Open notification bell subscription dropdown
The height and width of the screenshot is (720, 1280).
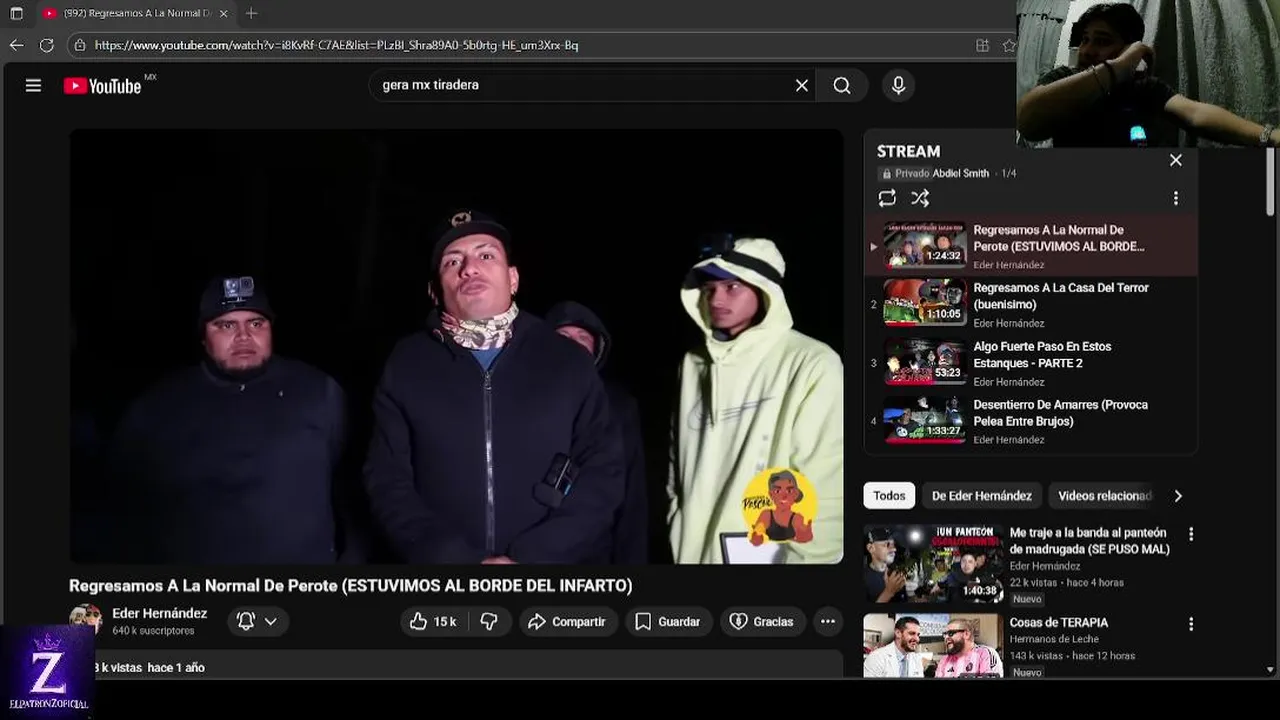tap(257, 621)
